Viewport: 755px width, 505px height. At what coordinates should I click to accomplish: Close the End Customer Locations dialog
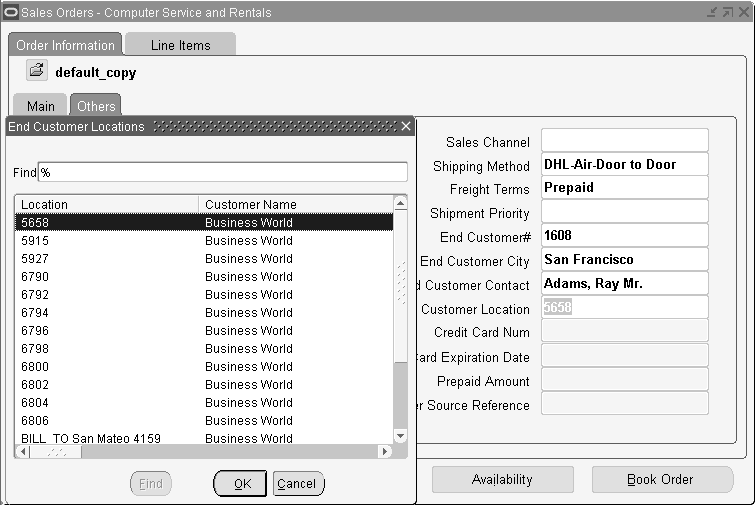coord(406,126)
